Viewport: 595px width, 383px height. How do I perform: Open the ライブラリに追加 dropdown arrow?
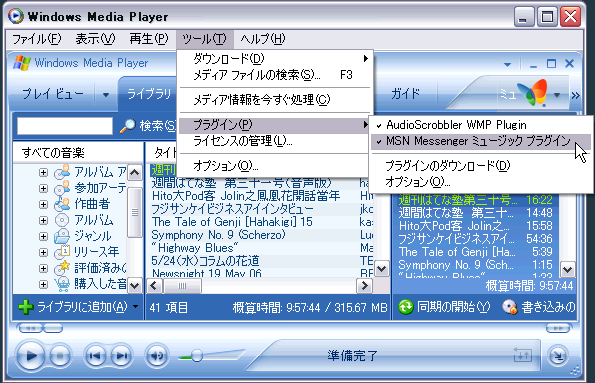[x=135, y=306]
